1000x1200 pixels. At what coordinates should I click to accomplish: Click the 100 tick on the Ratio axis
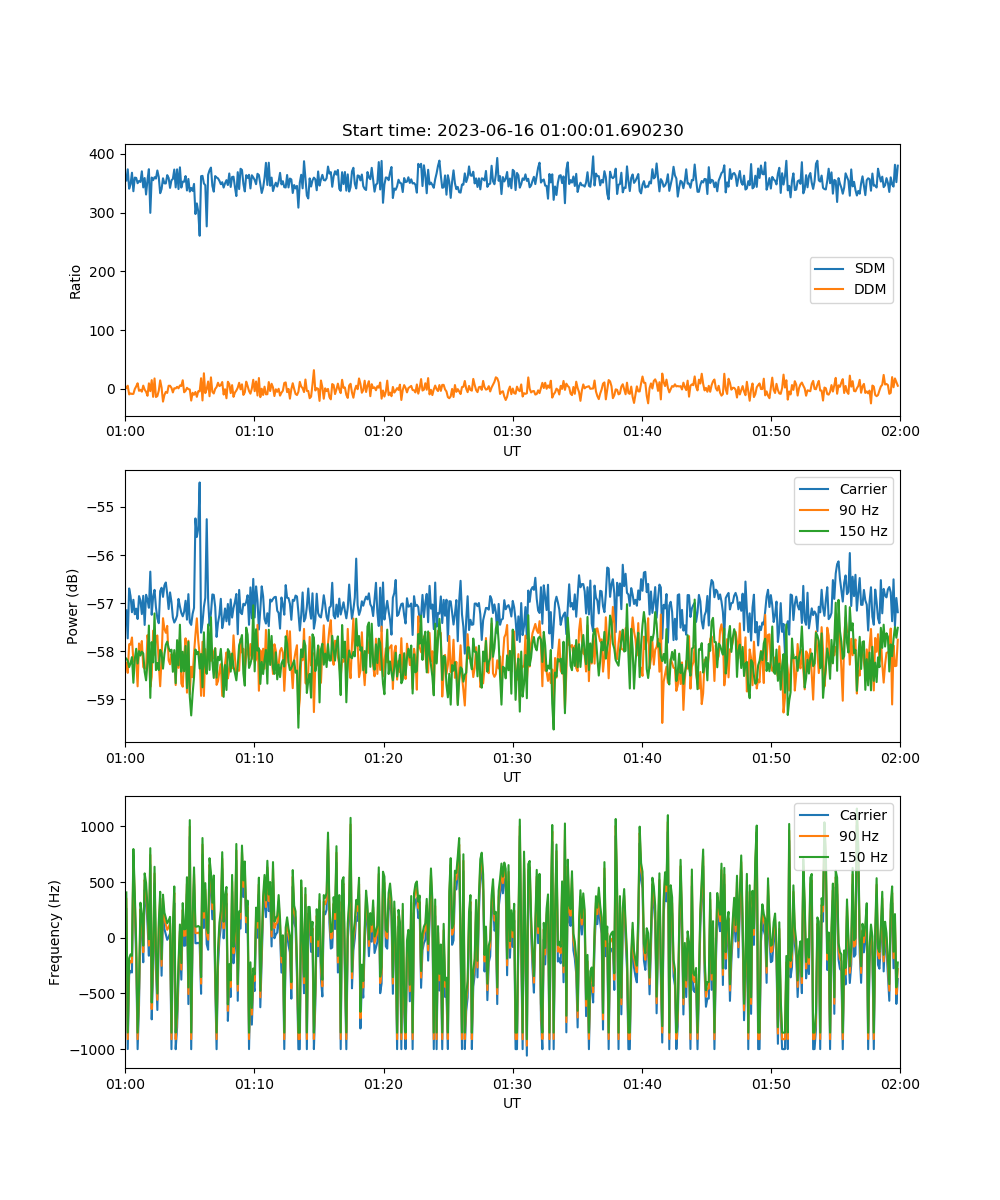pyautogui.click(x=103, y=330)
